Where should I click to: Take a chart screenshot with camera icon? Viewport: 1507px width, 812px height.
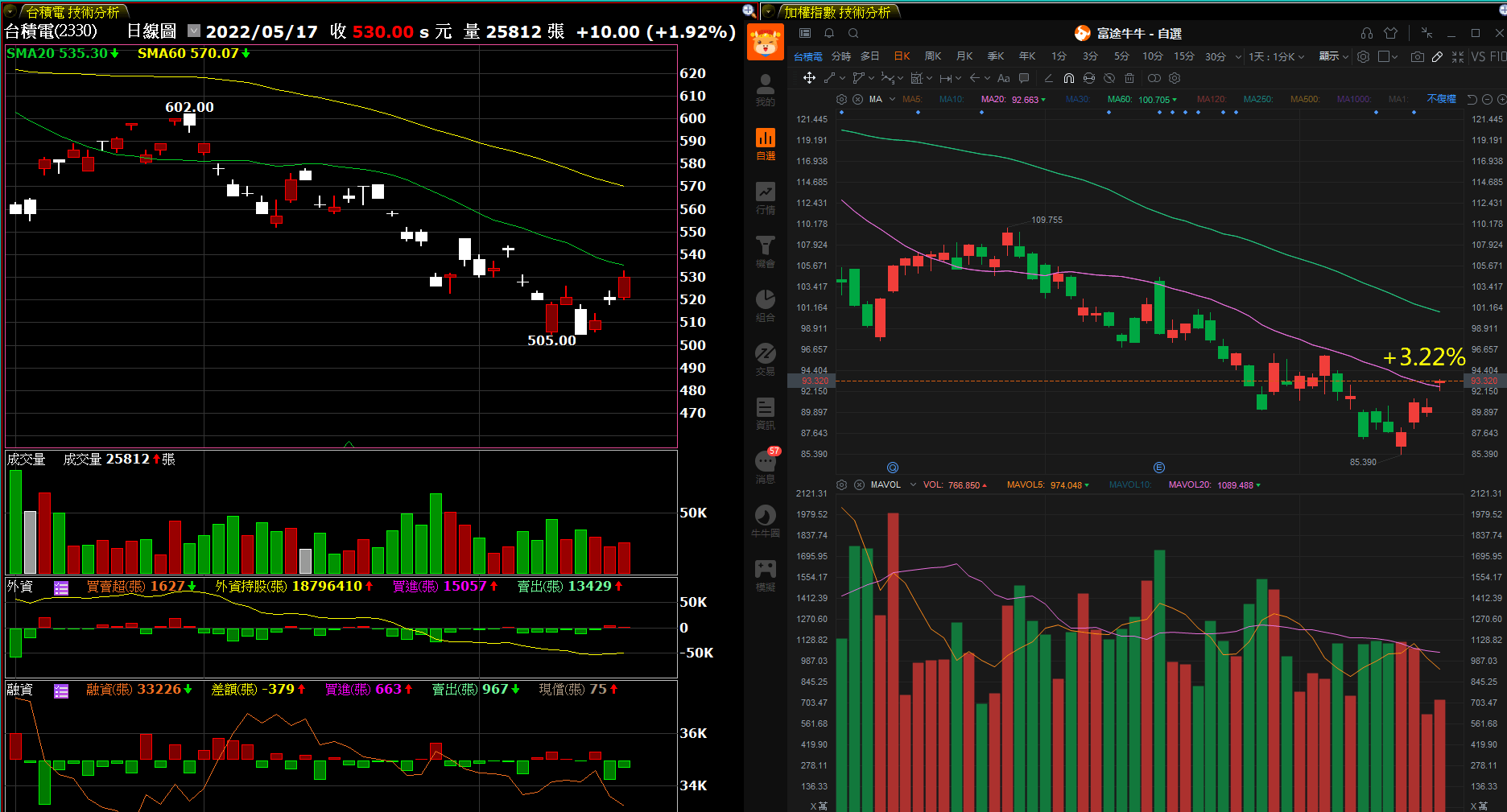click(x=1418, y=56)
